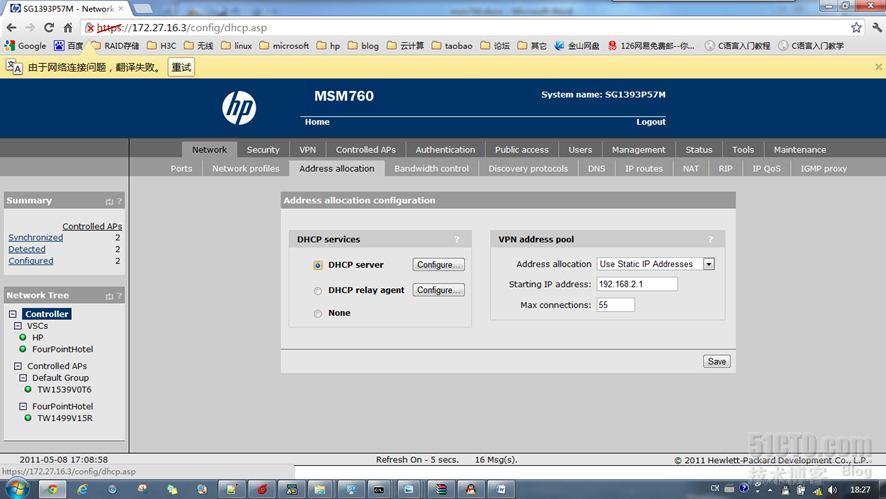The height and width of the screenshot is (499, 886).
Task: Configure the DHCP relay agent
Action: [438, 290]
